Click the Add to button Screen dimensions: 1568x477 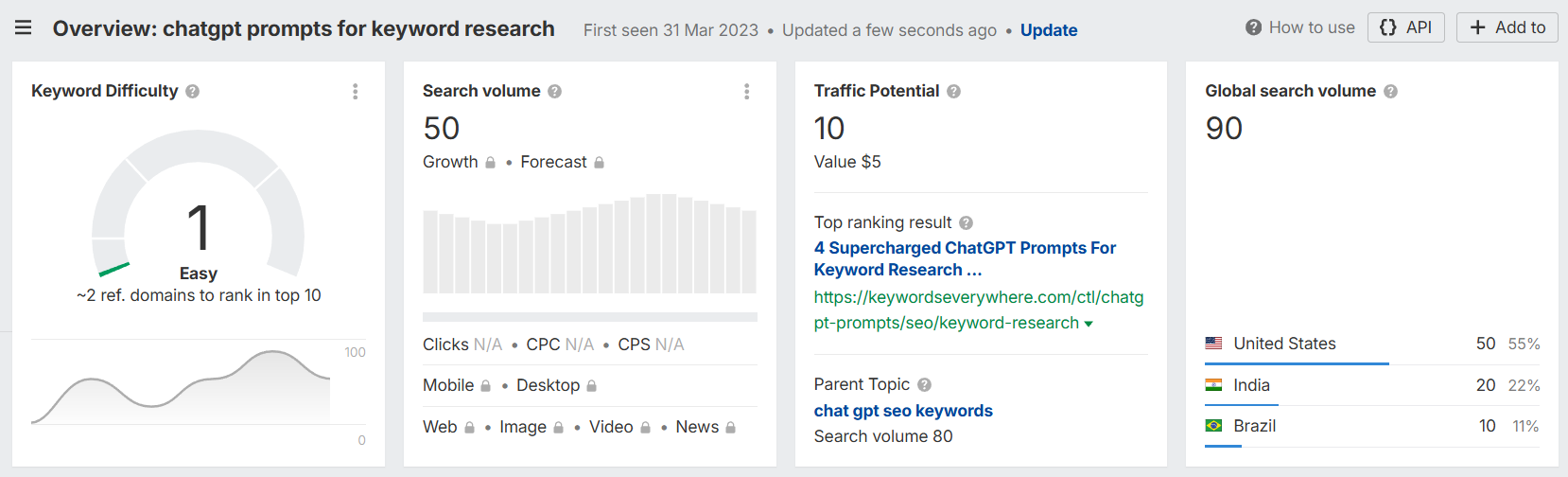(x=1507, y=27)
